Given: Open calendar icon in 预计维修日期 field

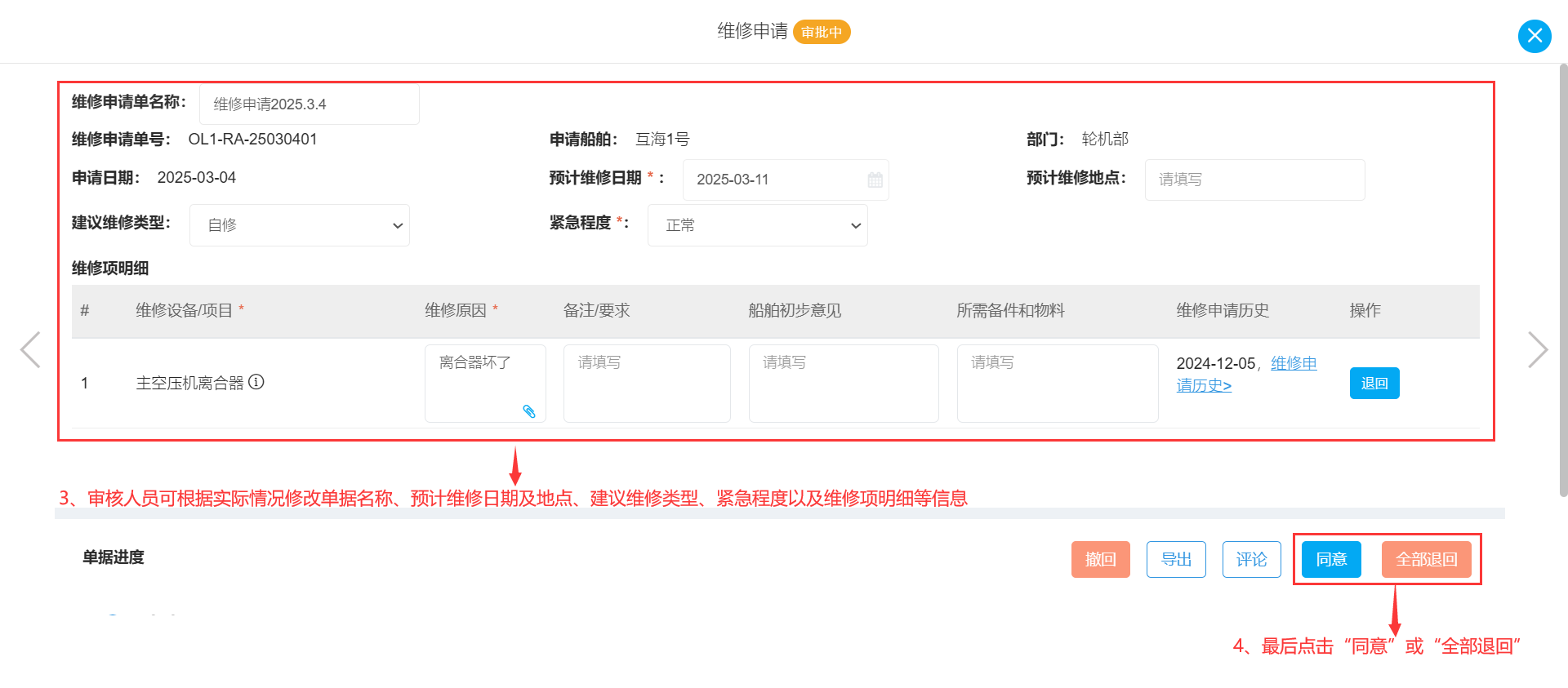Looking at the screenshot, I should 875,180.
